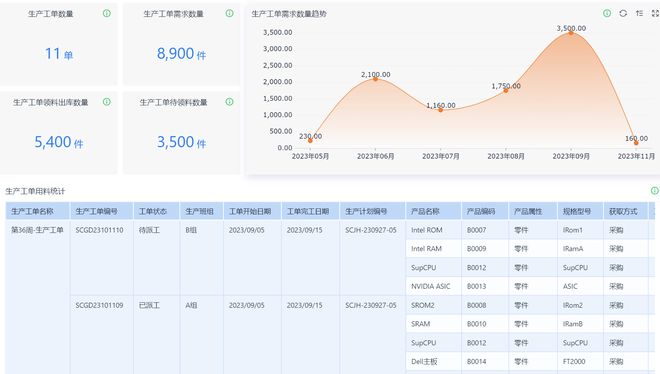Click the sort icon in chart header
Viewport: 660px width, 374px height.
click(x=639, y=13)
